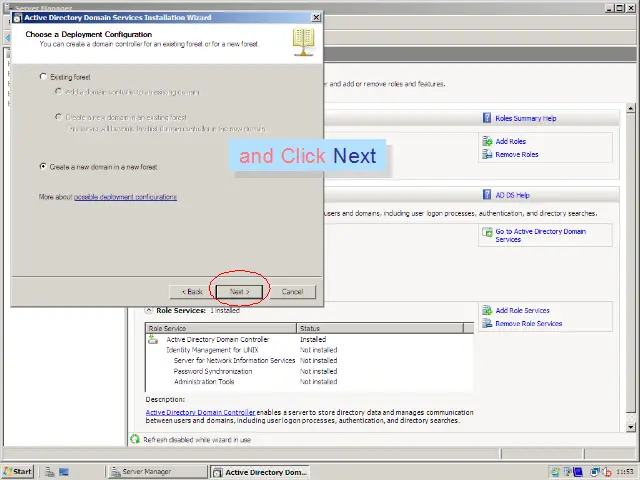This screenshot has height=480, width=640.
Task: Click the system tray clock
Action: tap(624, 472)
